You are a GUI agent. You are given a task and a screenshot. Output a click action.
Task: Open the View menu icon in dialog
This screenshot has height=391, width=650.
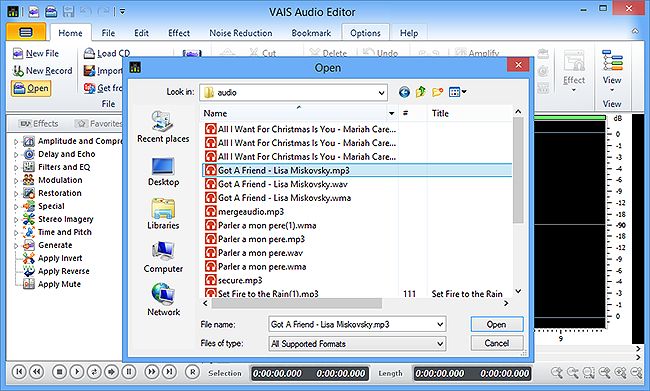[x=457, y=92]
